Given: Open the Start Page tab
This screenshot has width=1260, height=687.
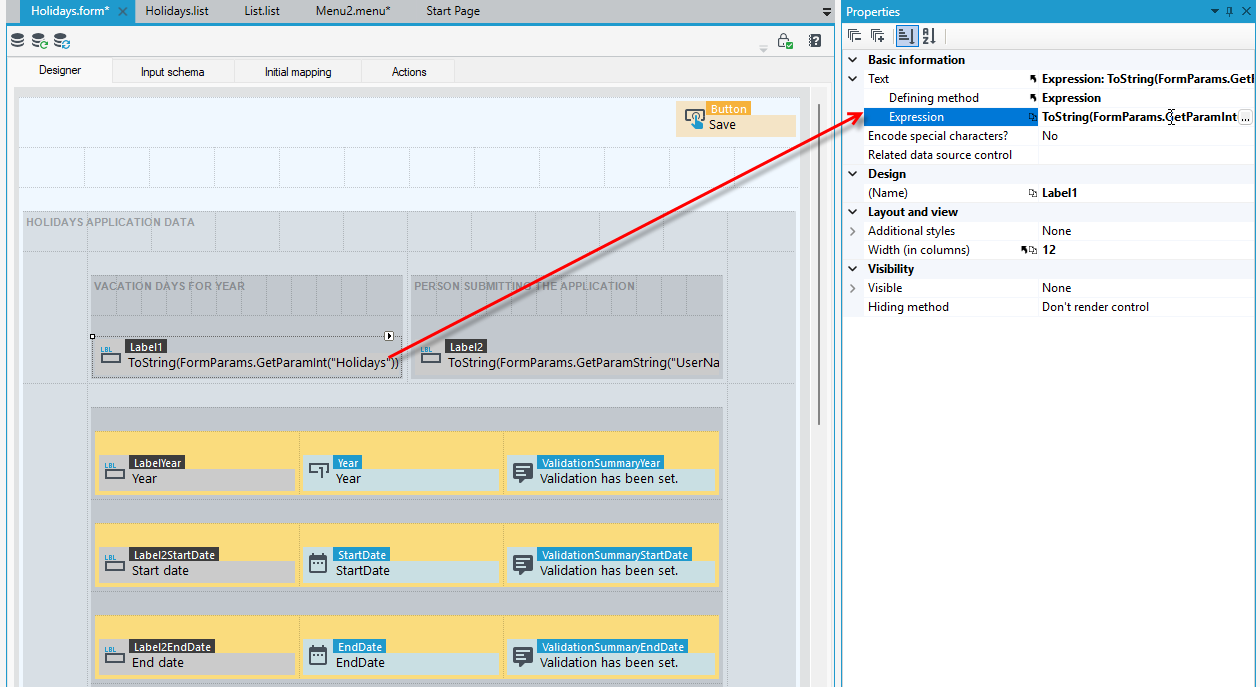Looking at the screenshot, I should [453, 11].
